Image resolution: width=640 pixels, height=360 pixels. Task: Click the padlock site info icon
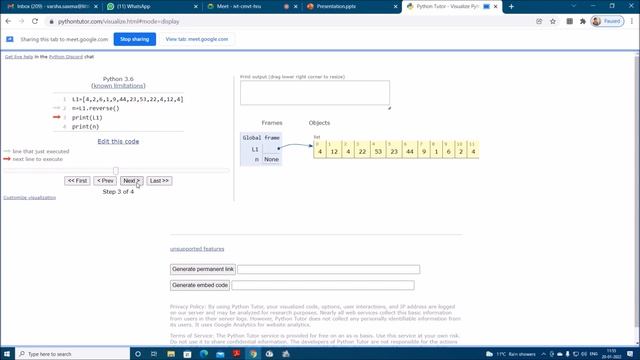point(51,22)
